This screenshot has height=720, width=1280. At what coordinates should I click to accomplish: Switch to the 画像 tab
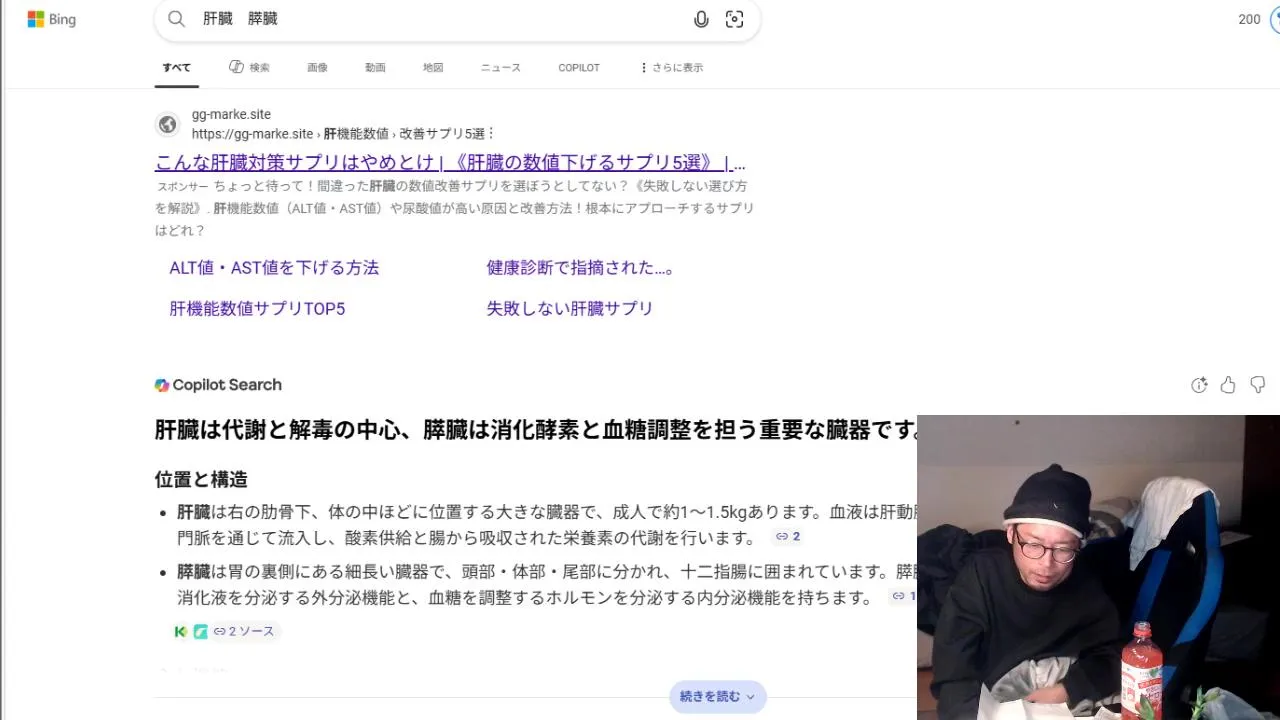[317, 68]
